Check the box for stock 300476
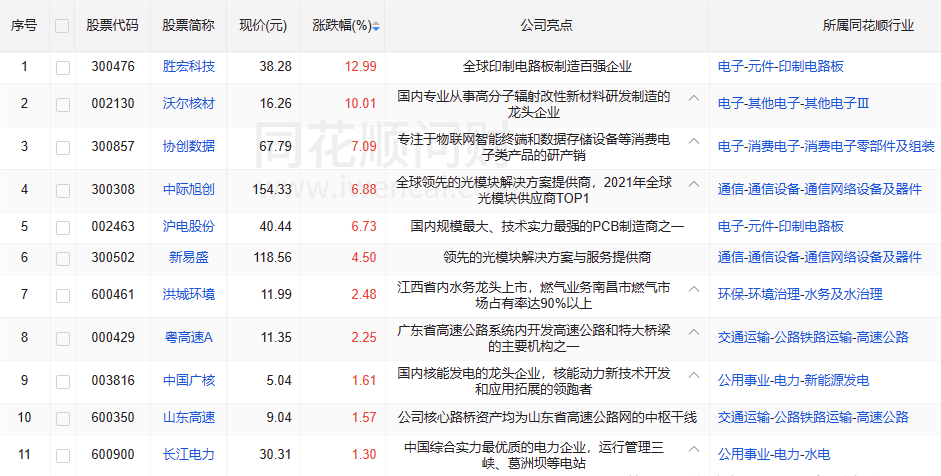This screenshot has height=476, width=941. pyautogui.click(x=63, y=67)
